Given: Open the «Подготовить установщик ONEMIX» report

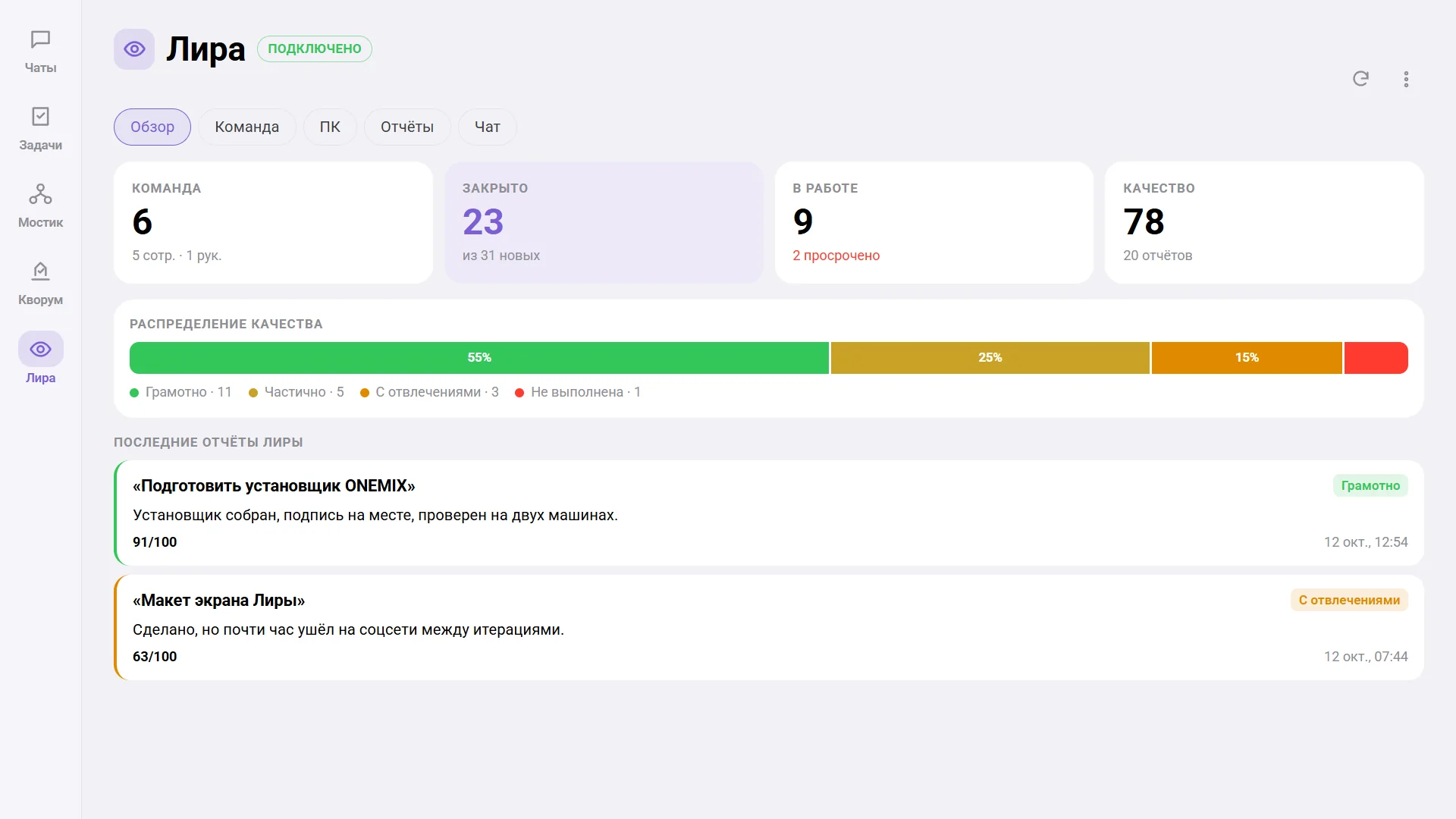Looking at the screenshot, I should point(769,513).
